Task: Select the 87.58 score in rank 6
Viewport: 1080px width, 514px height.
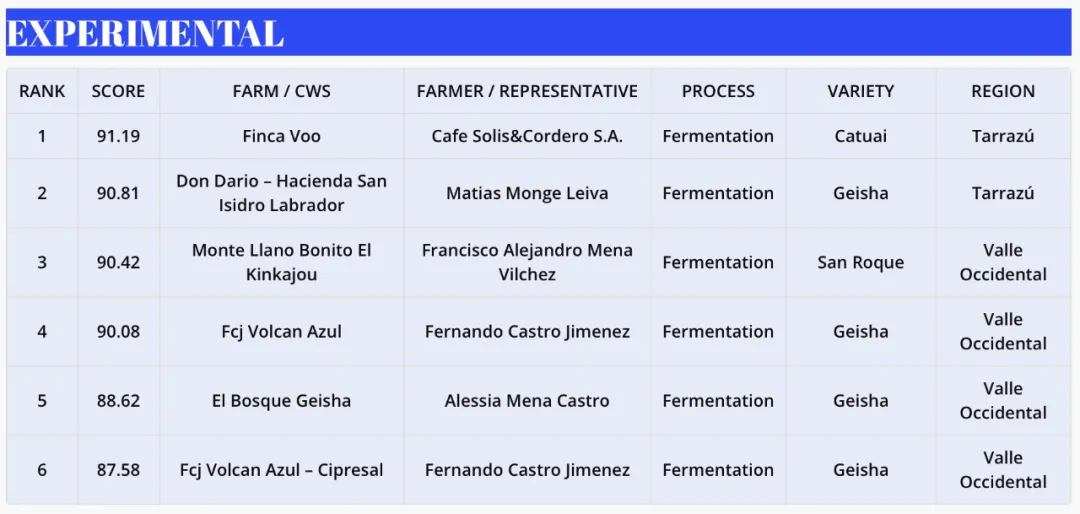Action: [x=118, y=470]
